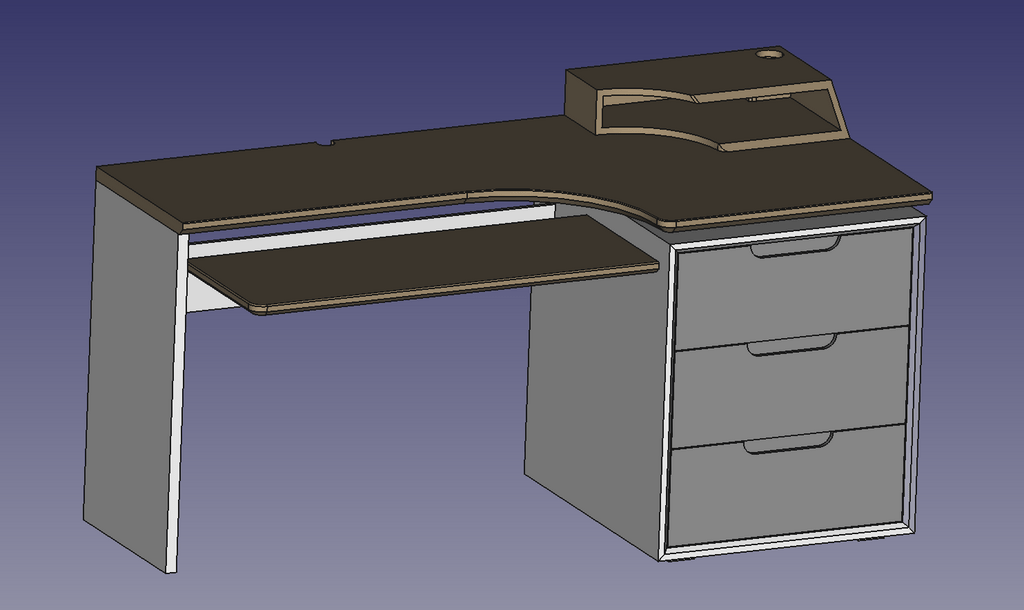Select the top drawer front
Viewport: 1024px width, 610px height.
[x=790, y=290]
